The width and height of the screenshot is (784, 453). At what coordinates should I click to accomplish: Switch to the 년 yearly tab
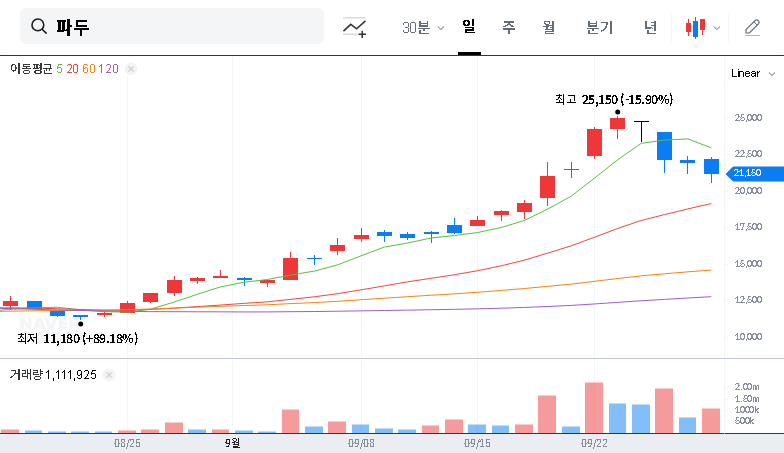click(x=650, y=27)
